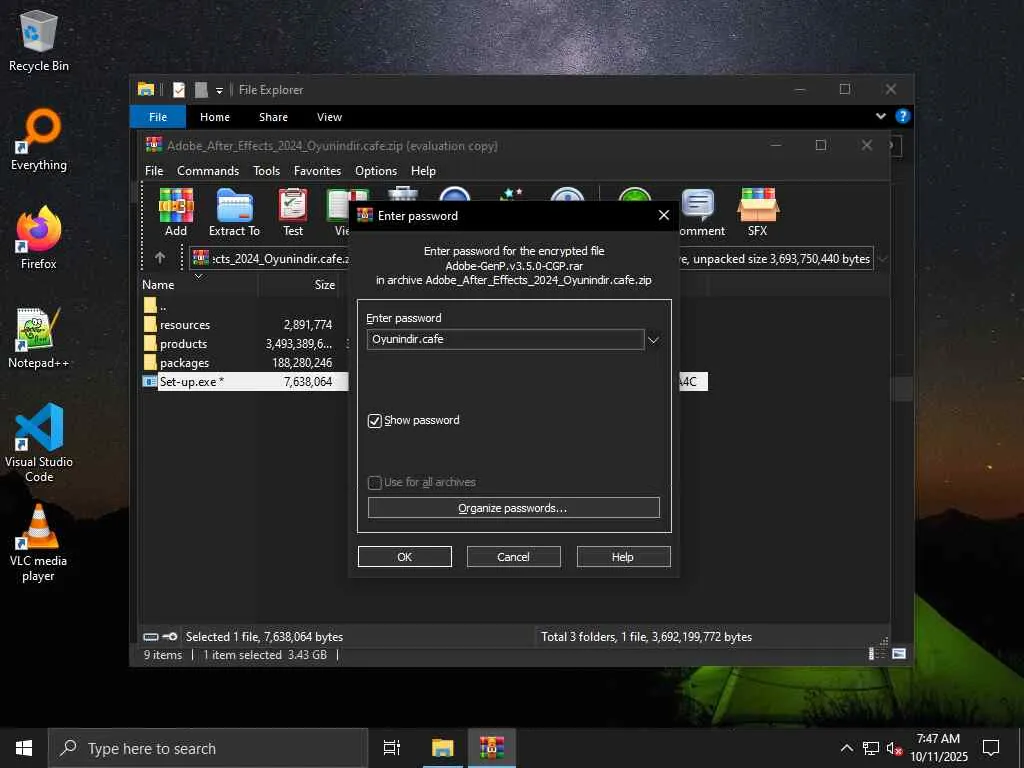Sort by the Size column header
This screenshot has width=1024, height=768.
click(x=298, y=284)
